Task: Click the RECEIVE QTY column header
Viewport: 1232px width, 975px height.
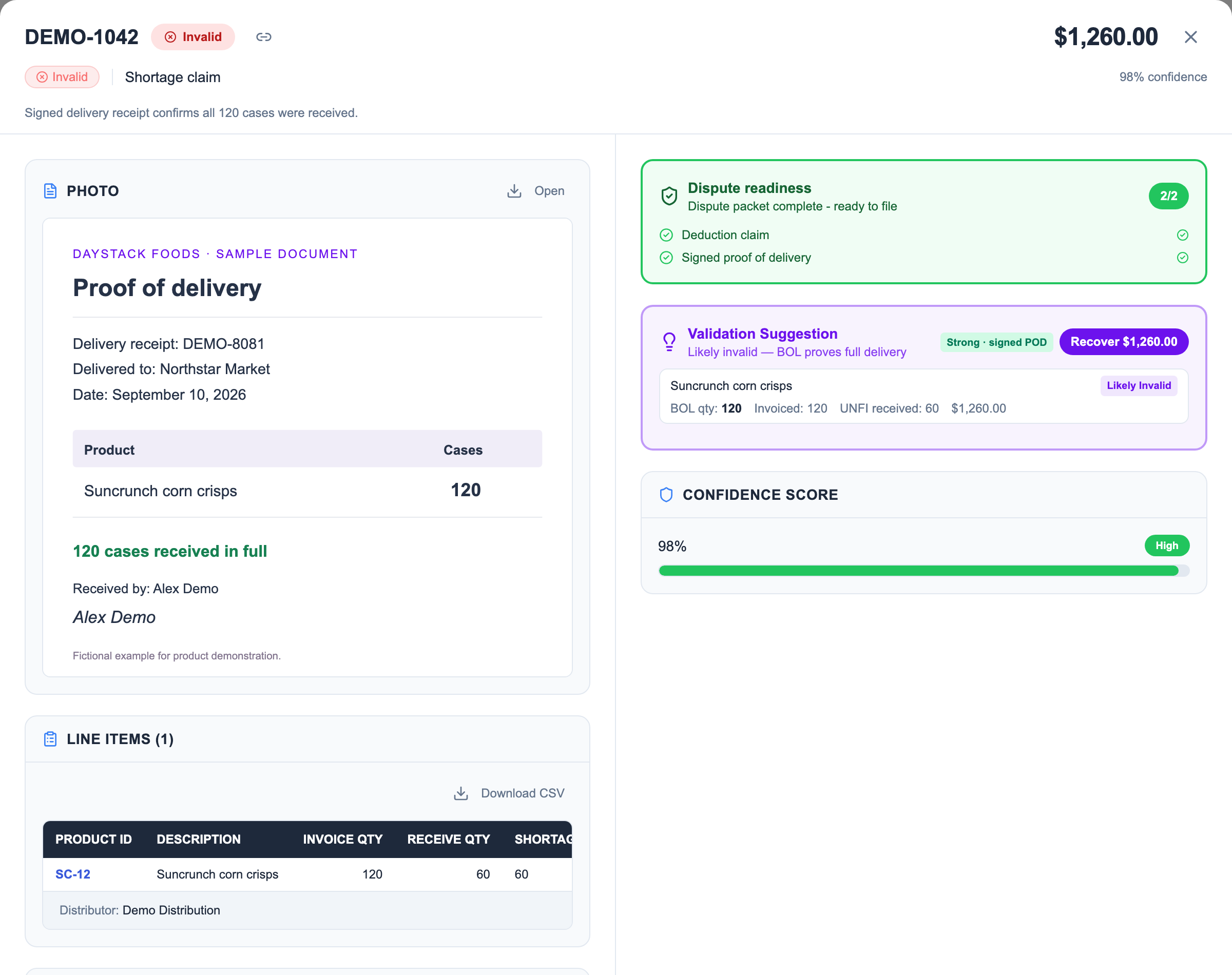Action: coord(449,840)
